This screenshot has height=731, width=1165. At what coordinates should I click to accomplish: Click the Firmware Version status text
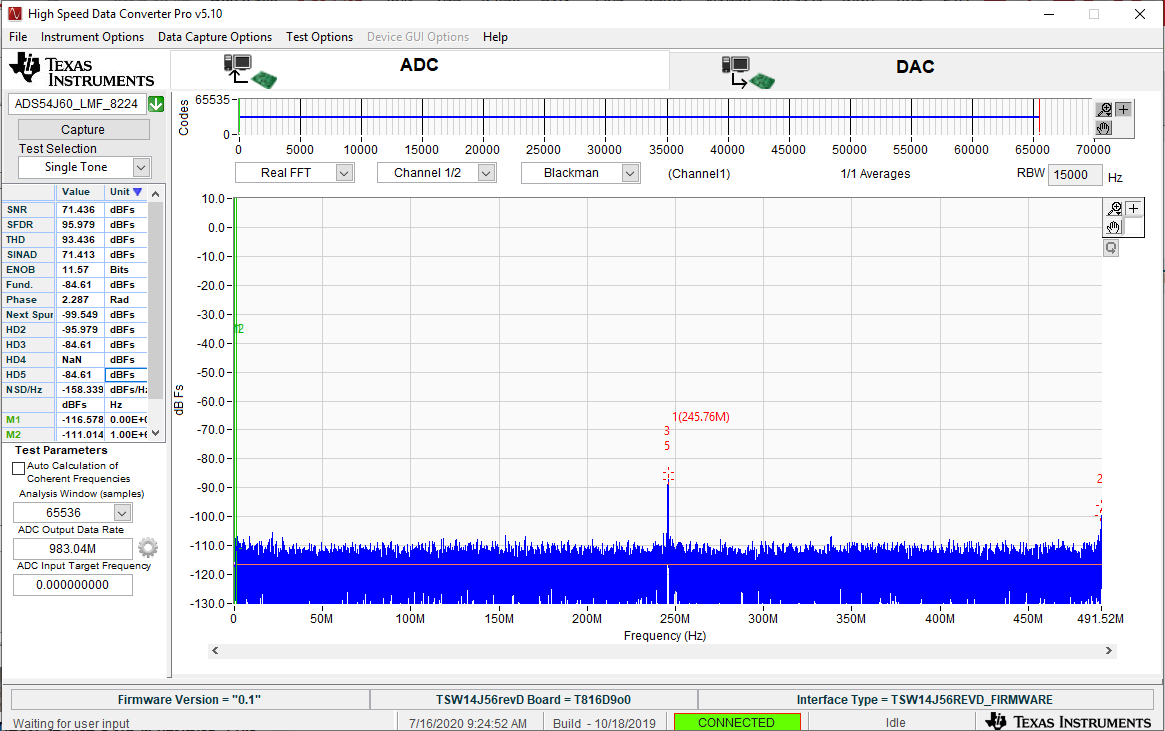click(x=189, y=700)
